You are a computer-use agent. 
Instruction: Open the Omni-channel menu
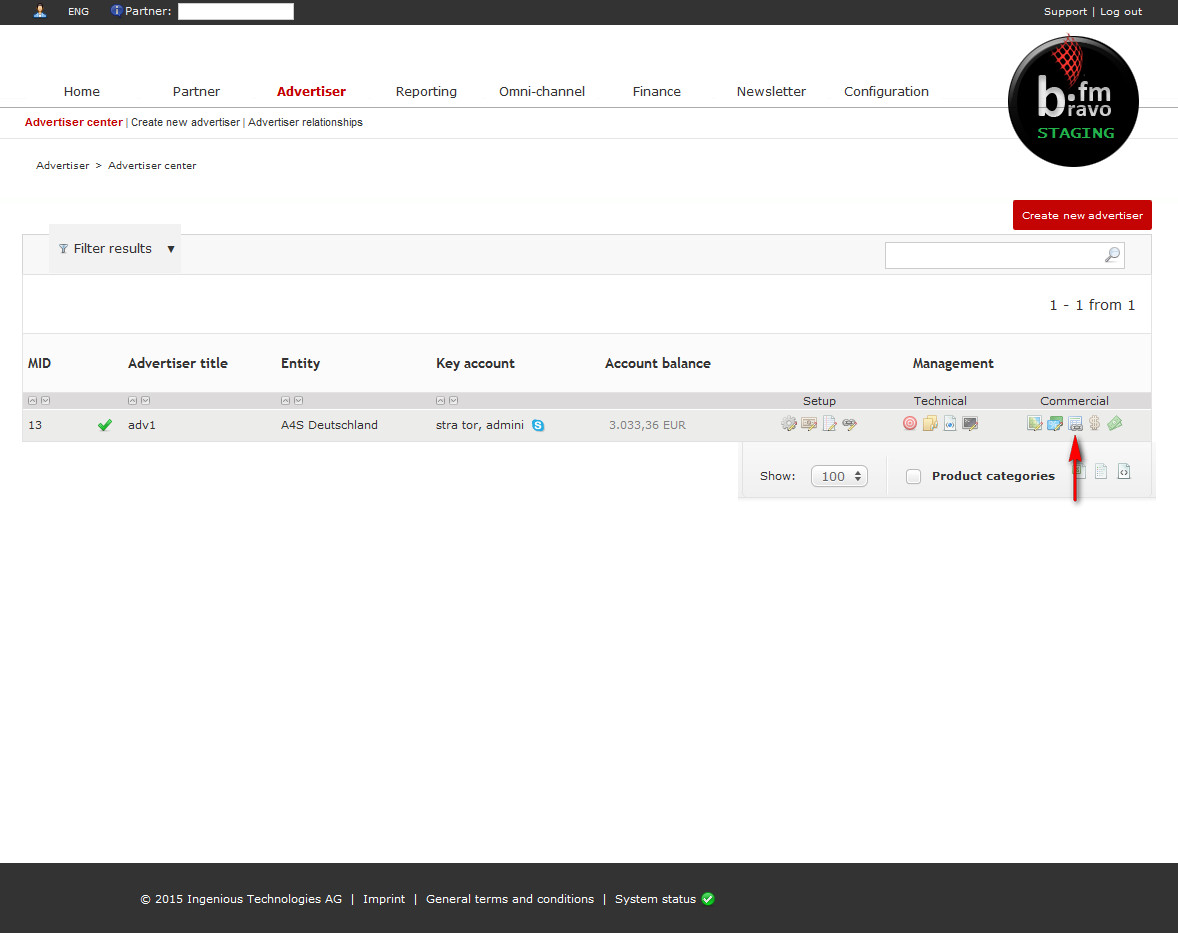[x=542, y=91]
